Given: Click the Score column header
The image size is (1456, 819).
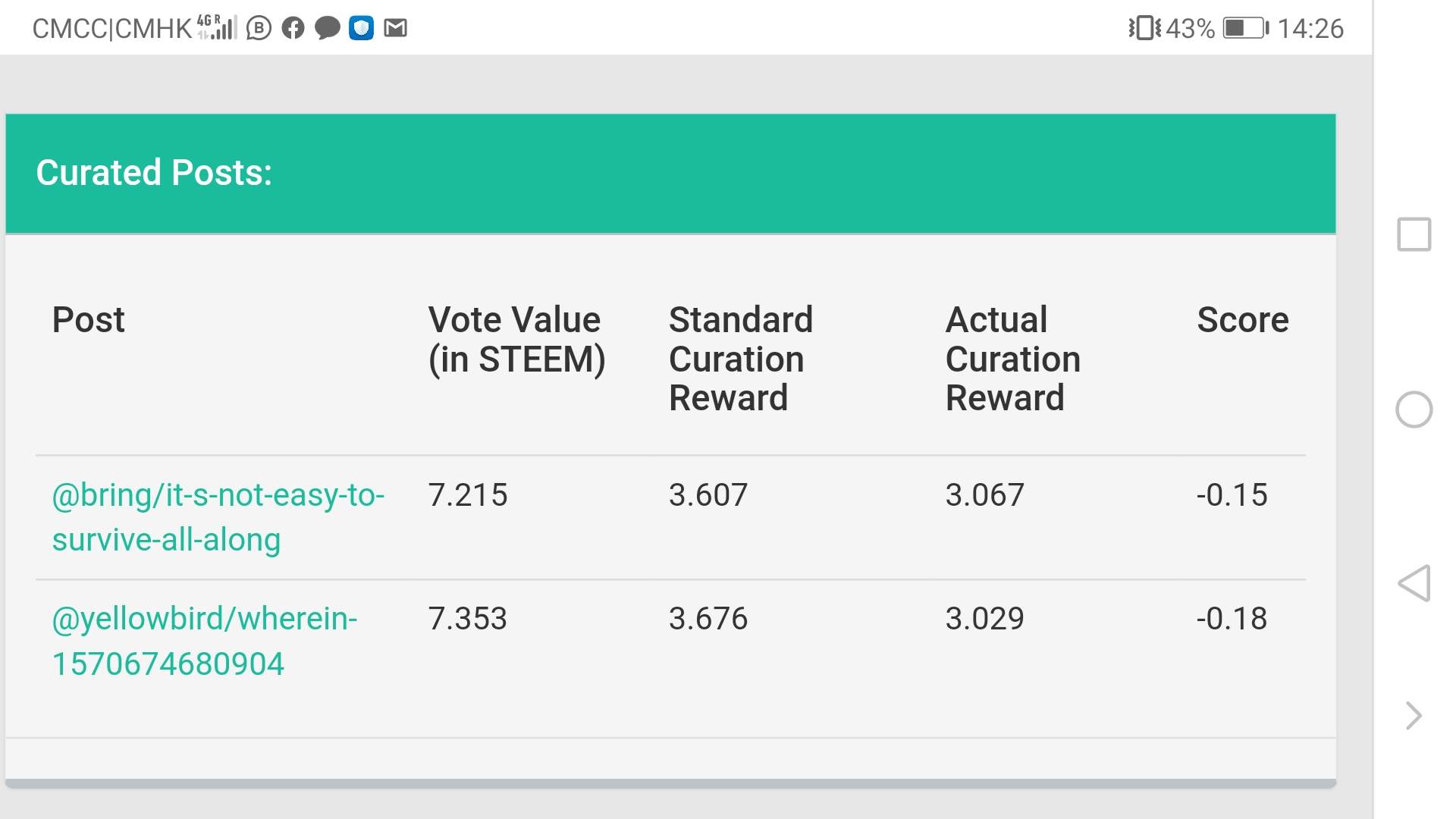Looking at the screenshot, I should (1242, 320).
